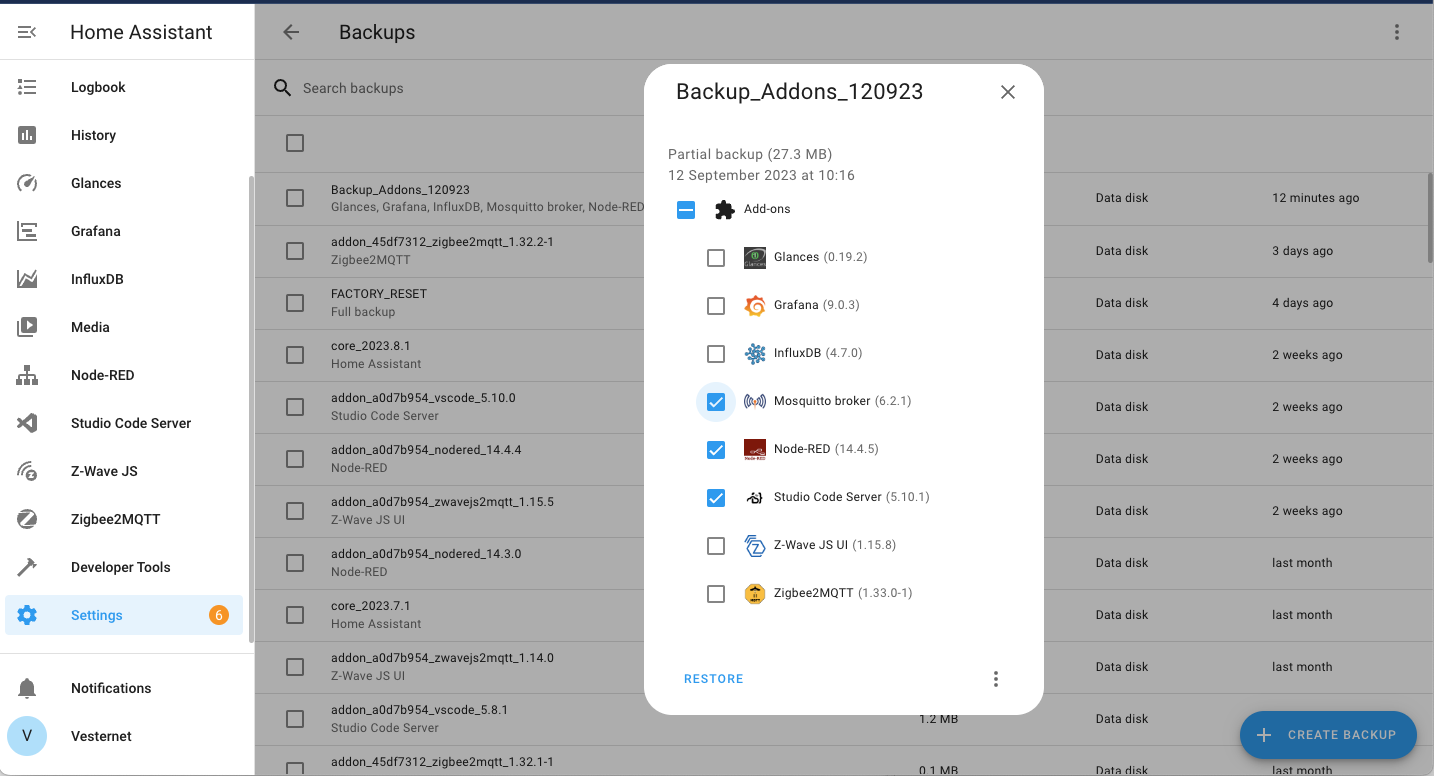Uncheck Node-RED (14.4.5) checkbox in dialog

pos(716,450)
